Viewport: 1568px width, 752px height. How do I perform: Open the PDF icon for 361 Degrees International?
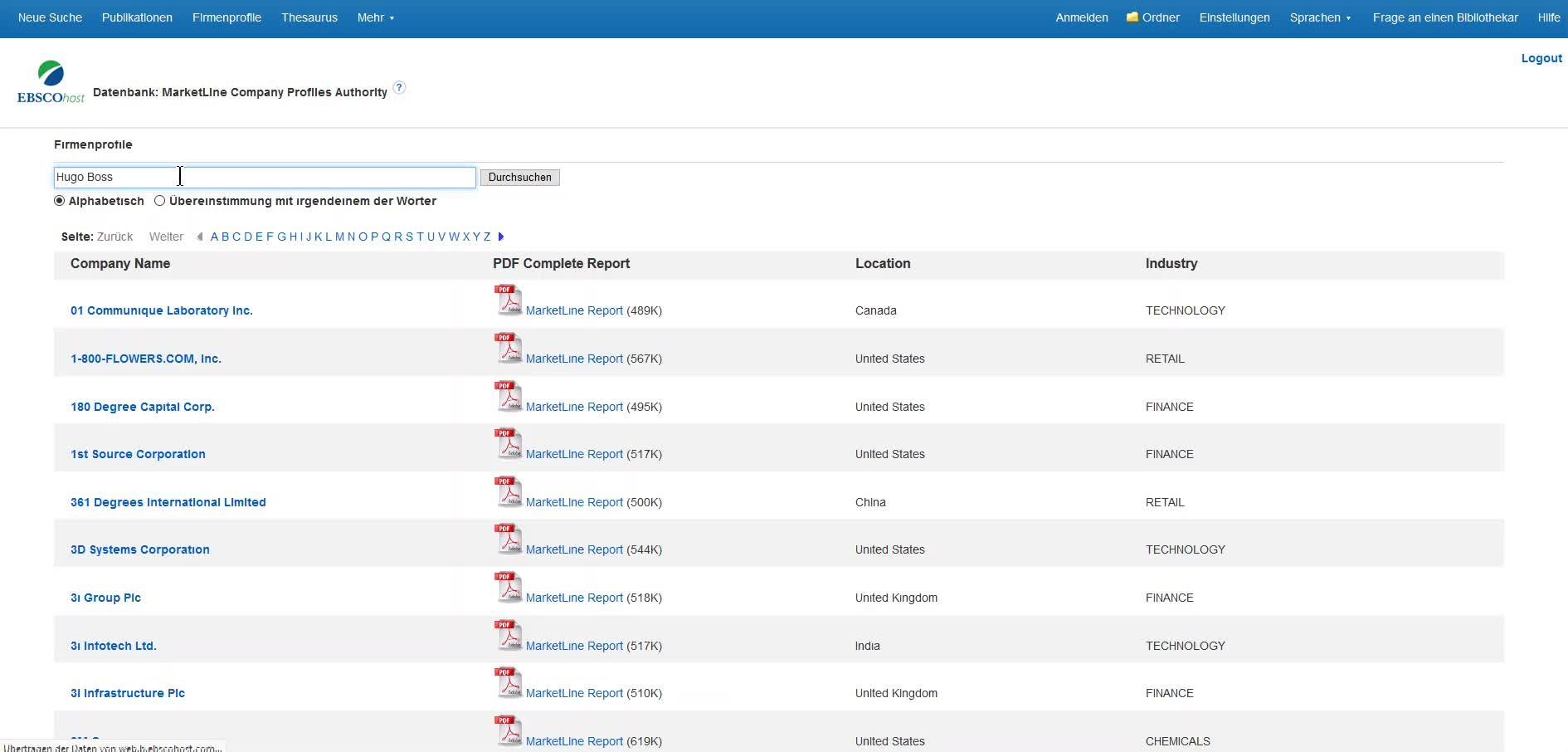coord(508,492)
